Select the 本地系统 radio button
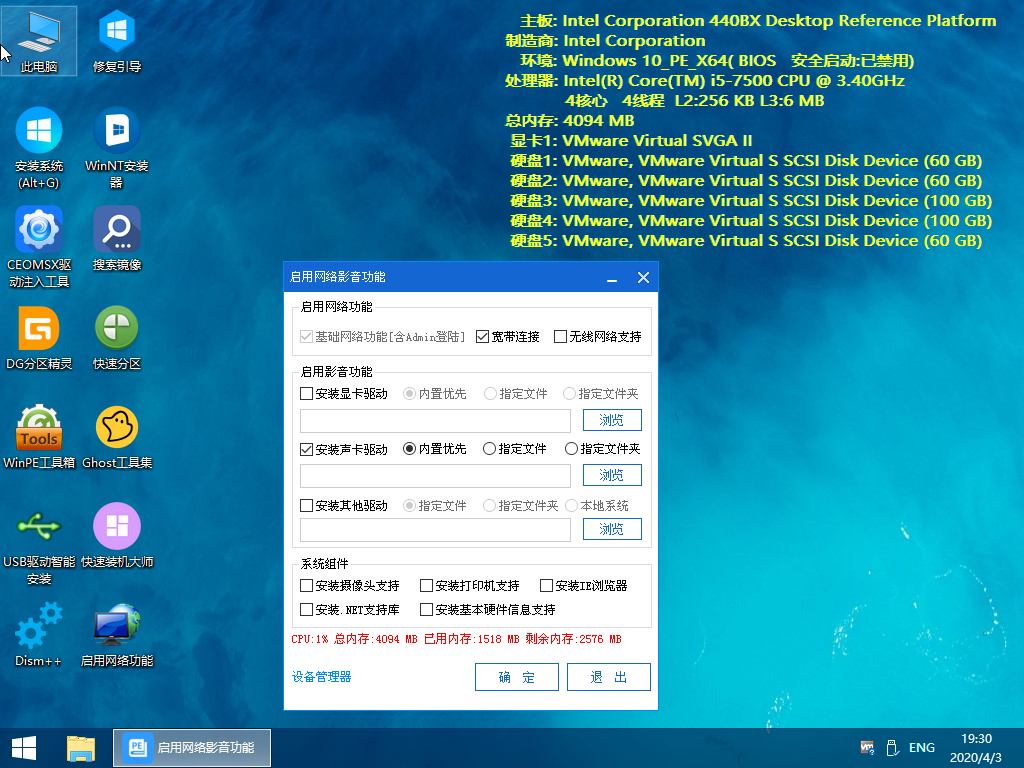 571,505
